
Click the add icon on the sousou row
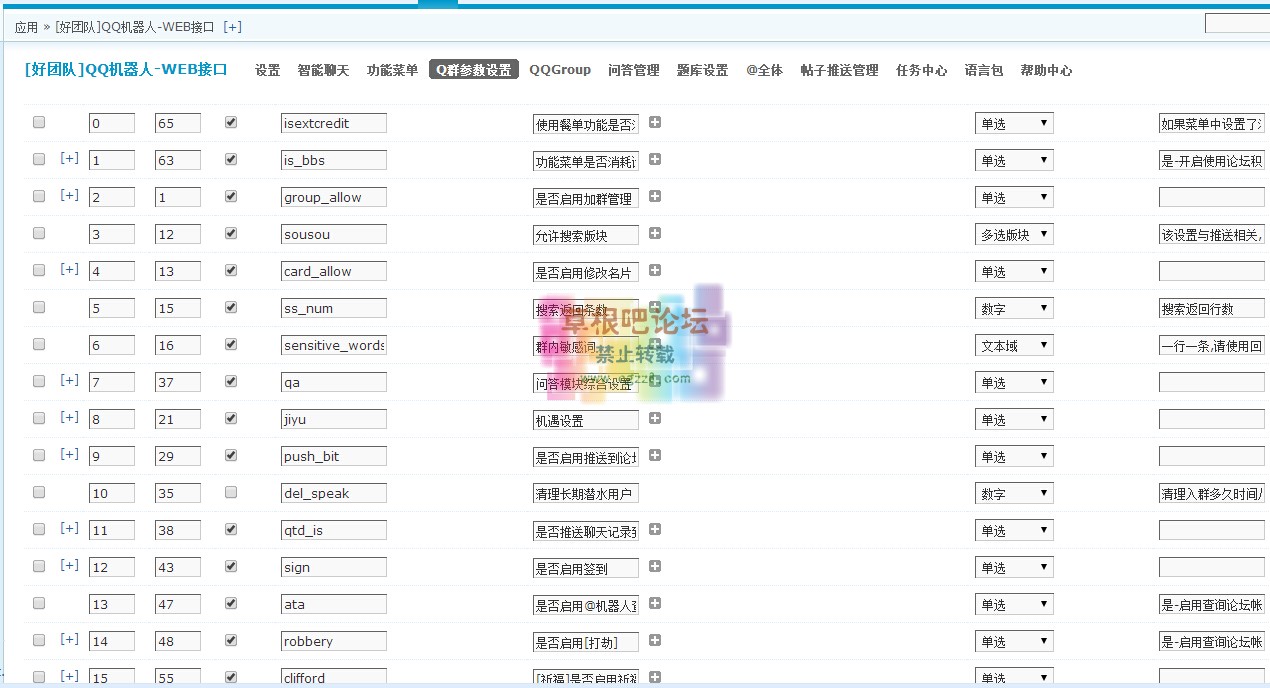coord(654,234)
